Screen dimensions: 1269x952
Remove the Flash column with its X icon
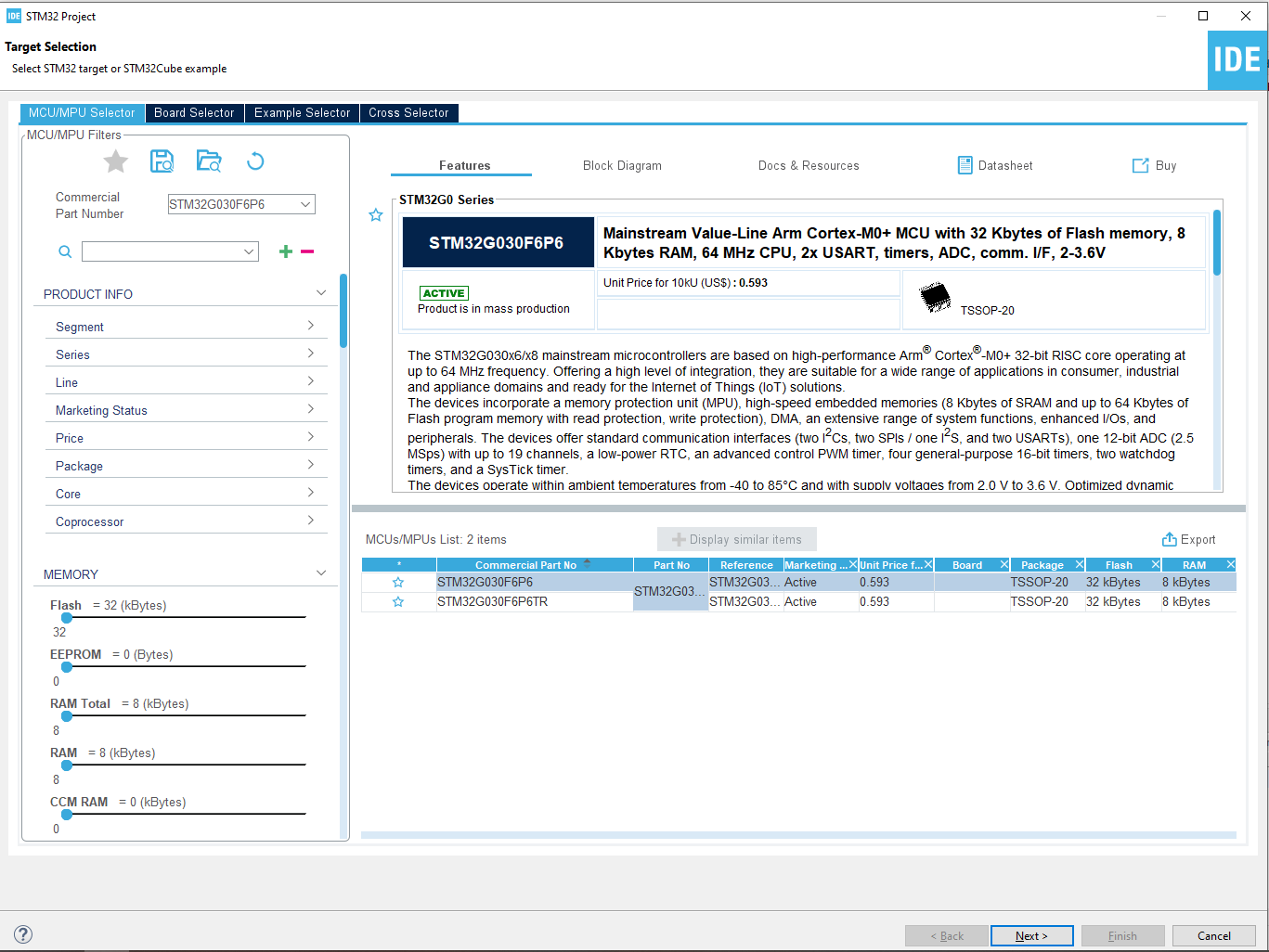point(1156,564)
